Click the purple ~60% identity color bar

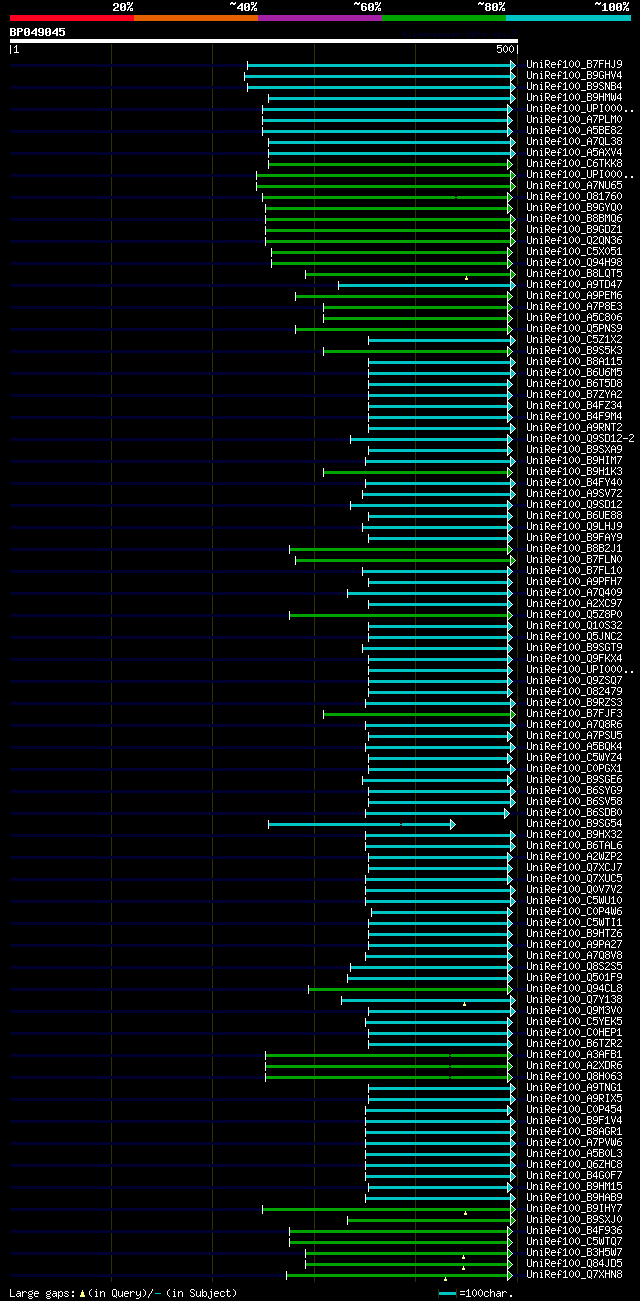tap(320, 18)
